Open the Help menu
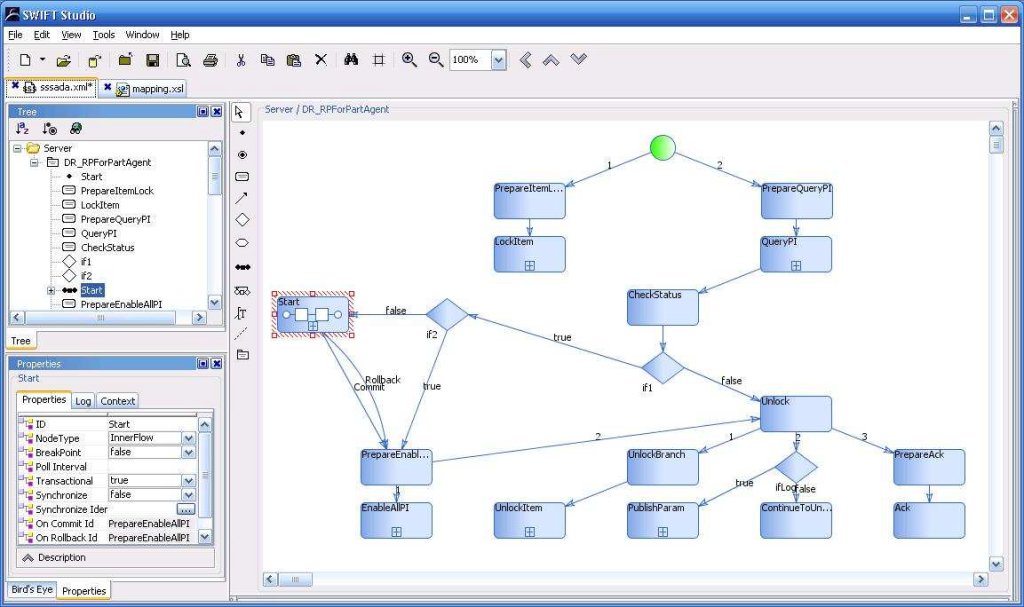 (180, 35)
